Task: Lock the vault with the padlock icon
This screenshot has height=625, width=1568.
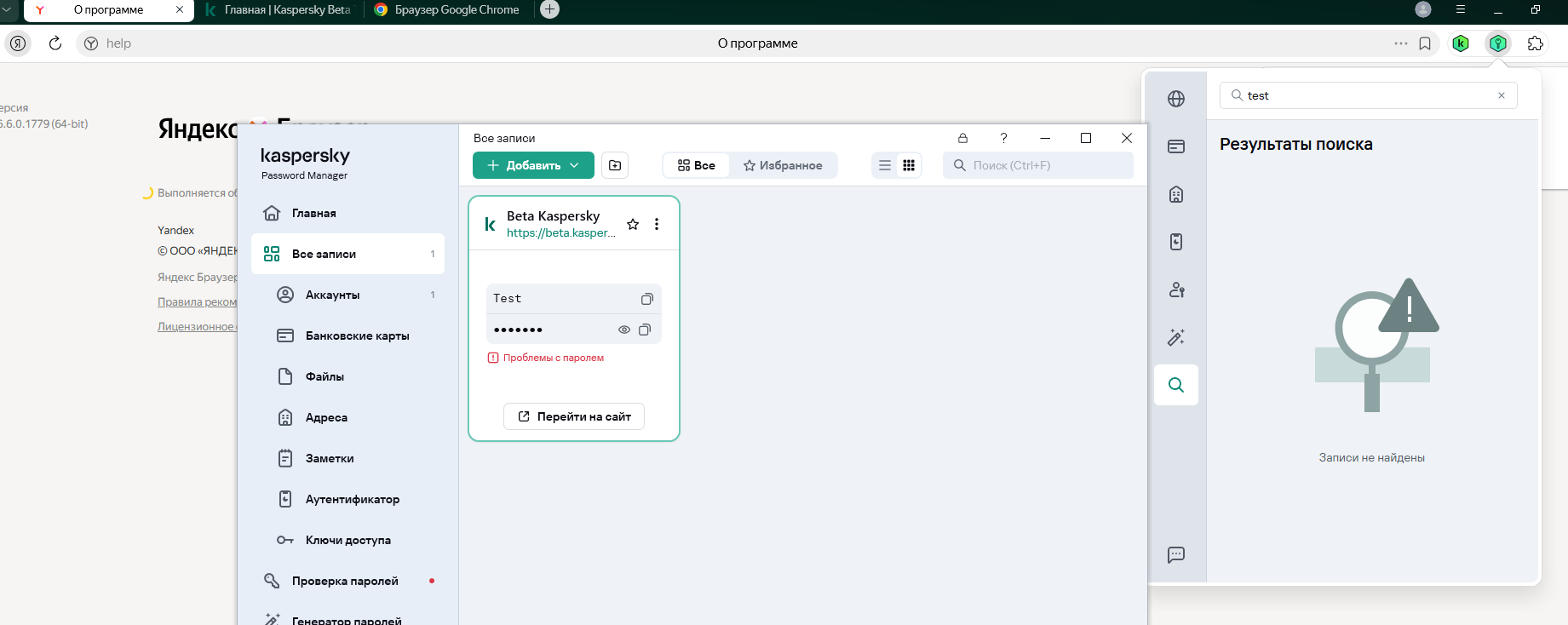Action: pos(962,138)
